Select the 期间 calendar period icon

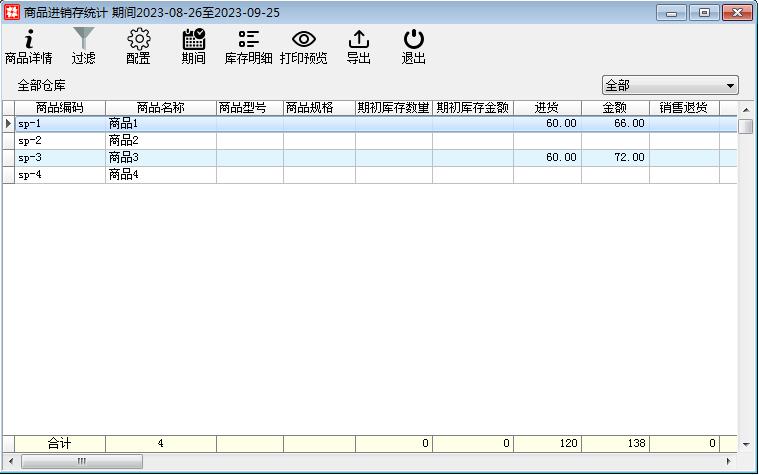click(x=193, y=47)
